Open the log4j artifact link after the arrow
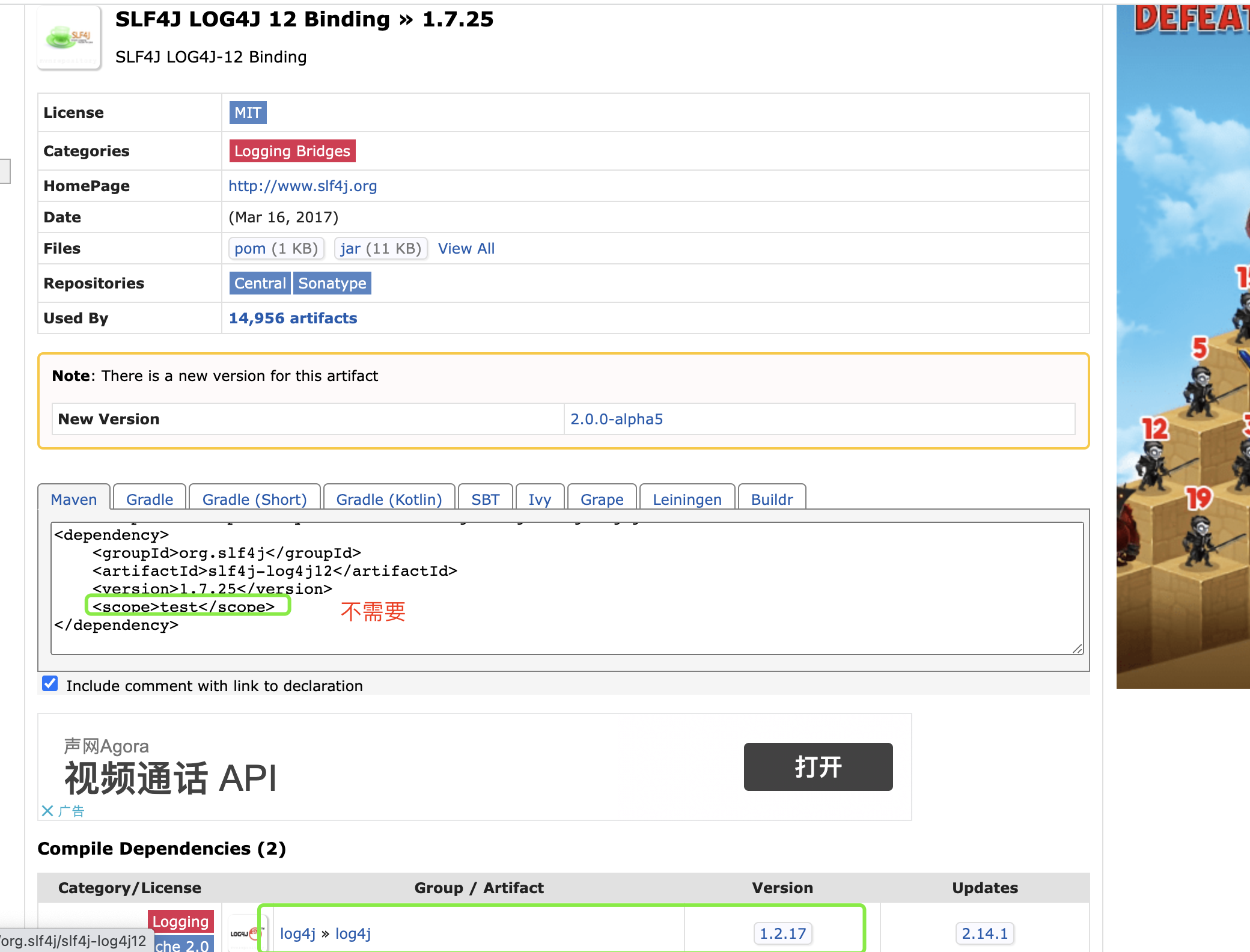Image resolution: width=1250 pixels, height=952 pixels. point(353,933)
